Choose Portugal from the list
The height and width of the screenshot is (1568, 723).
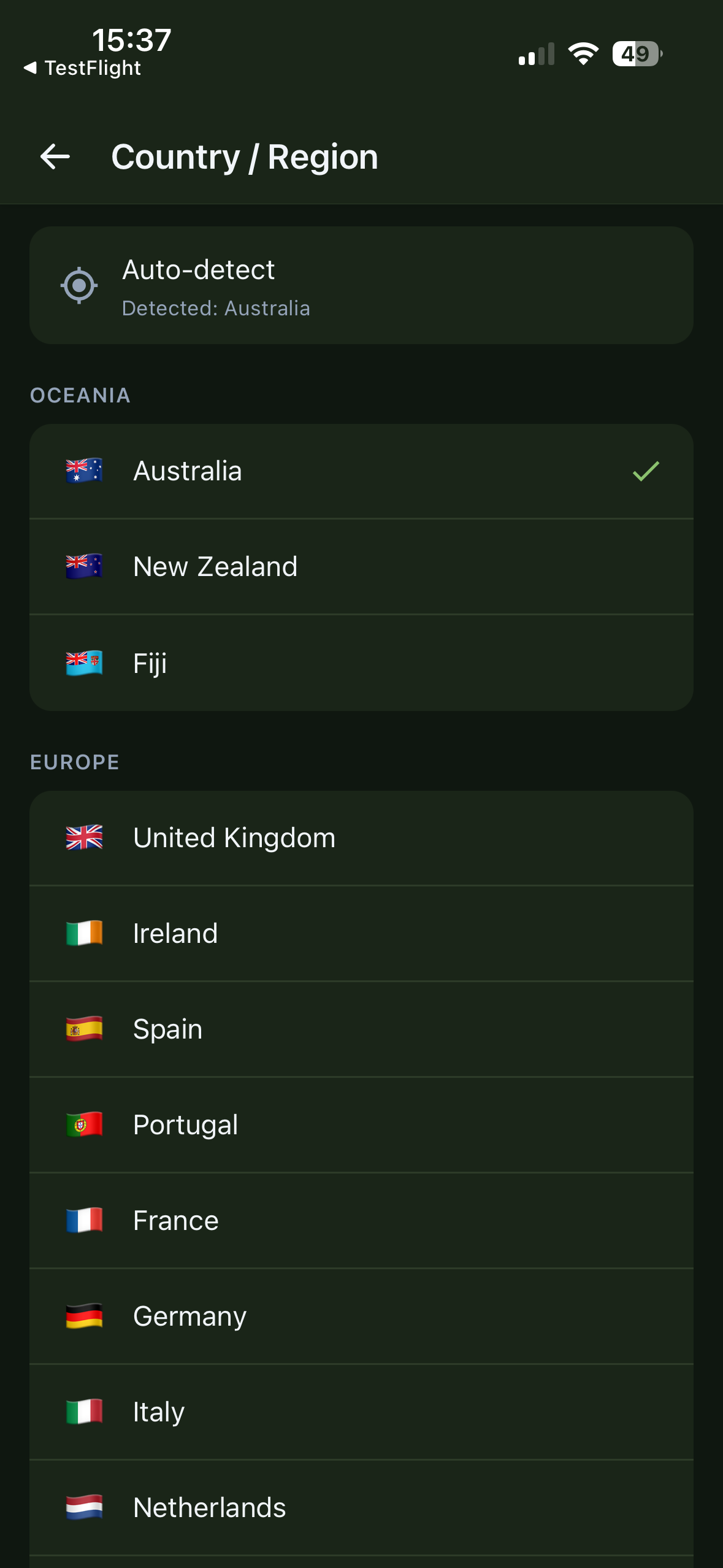pos(361,1125)
